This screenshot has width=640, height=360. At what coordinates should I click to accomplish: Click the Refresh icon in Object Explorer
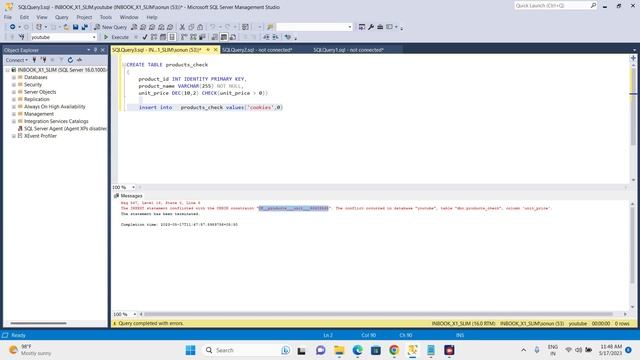[x=70, y=60]
